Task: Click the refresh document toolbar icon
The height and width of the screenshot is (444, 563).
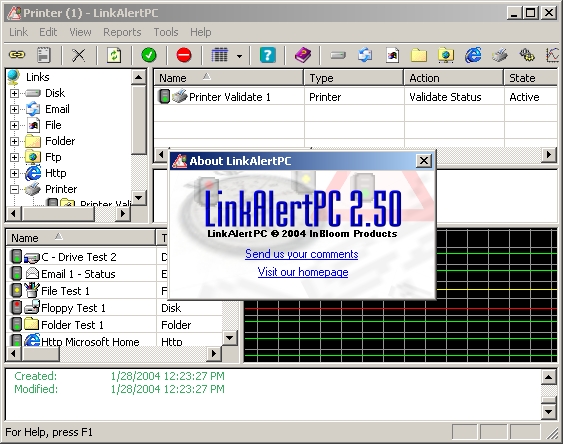Action: tap(114, 55)
